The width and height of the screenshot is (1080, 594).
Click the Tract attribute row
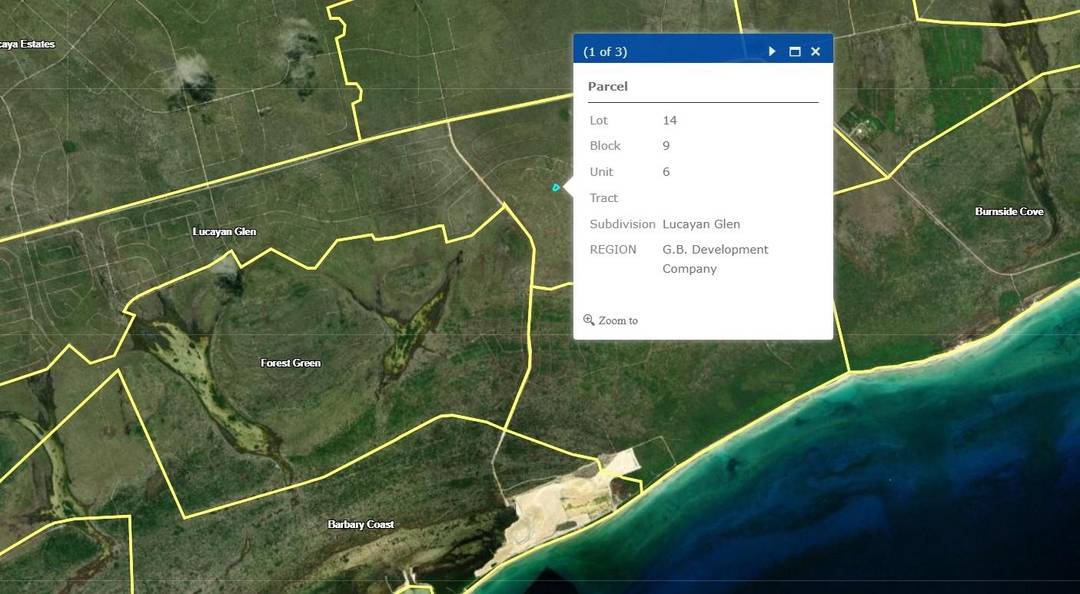coord(603,197)
